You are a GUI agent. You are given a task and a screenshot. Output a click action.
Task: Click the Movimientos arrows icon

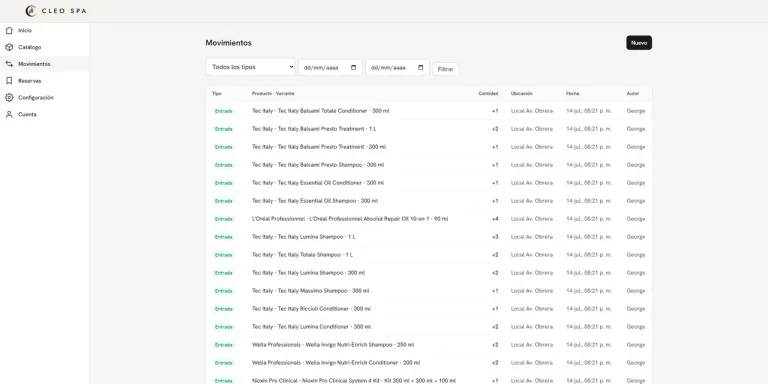coord(9,64)
